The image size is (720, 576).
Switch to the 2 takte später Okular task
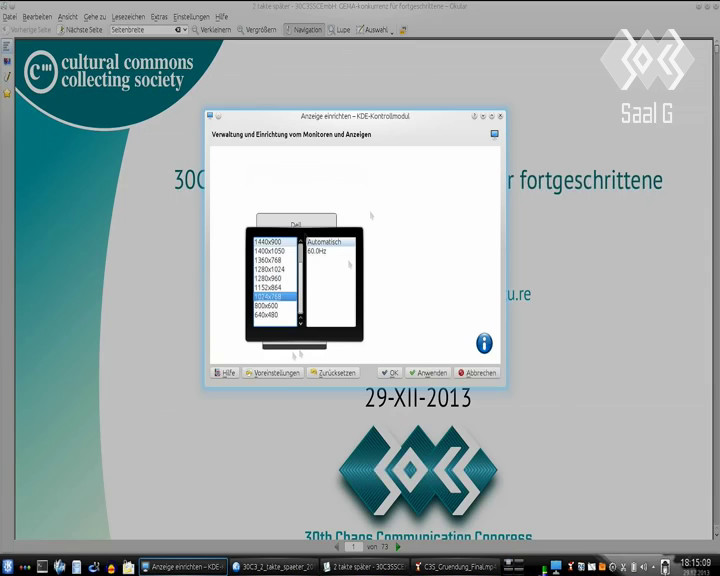coord(364,567)
